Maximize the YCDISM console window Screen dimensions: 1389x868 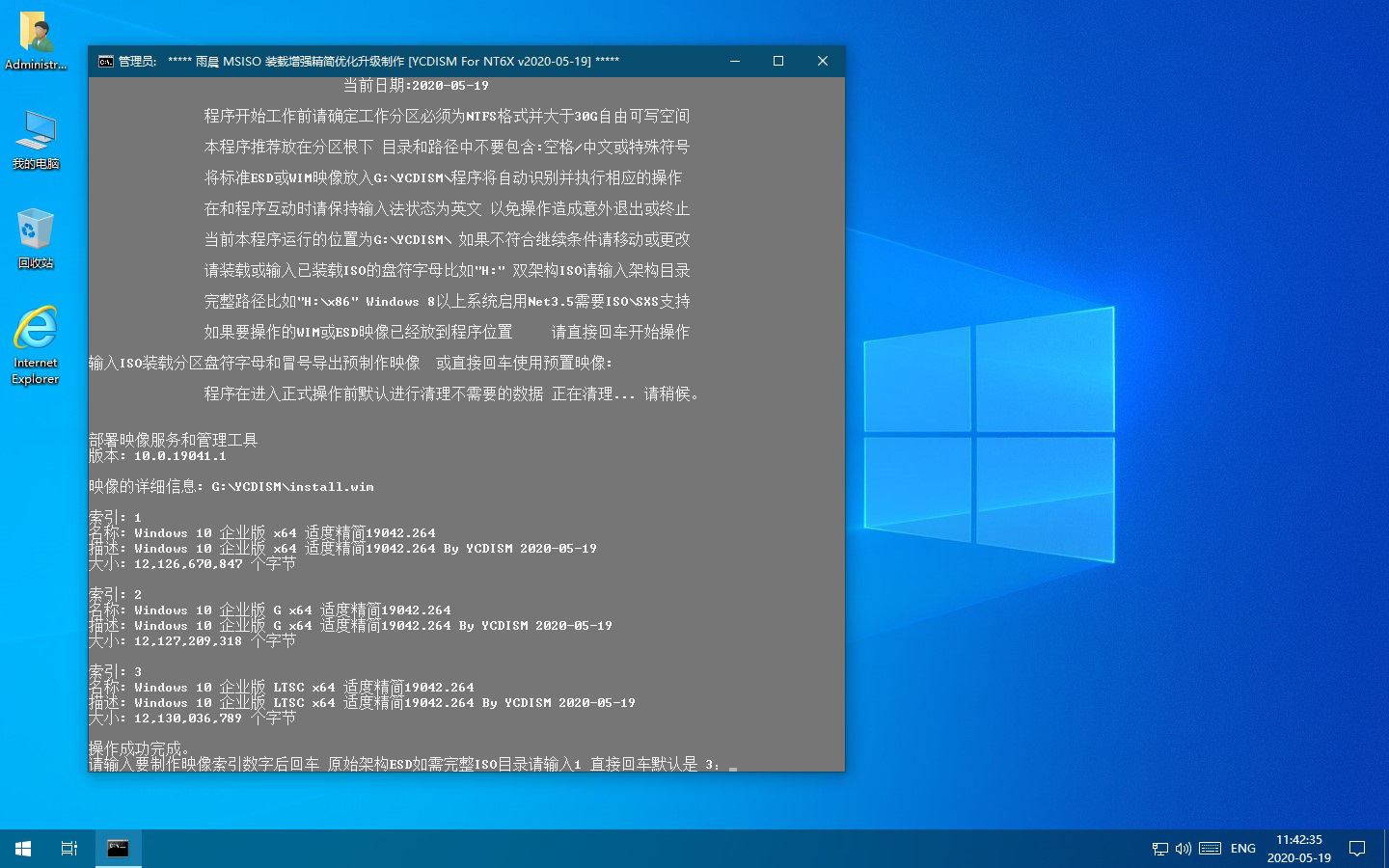[x=778, y=61]
